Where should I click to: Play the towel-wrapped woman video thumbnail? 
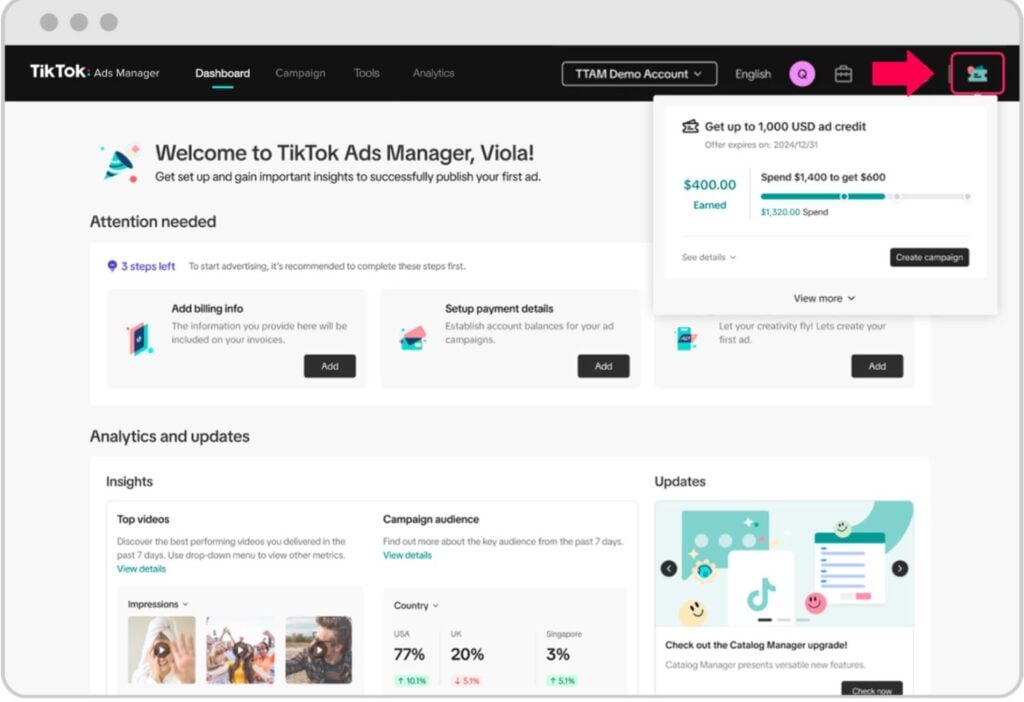coord(161,650)
